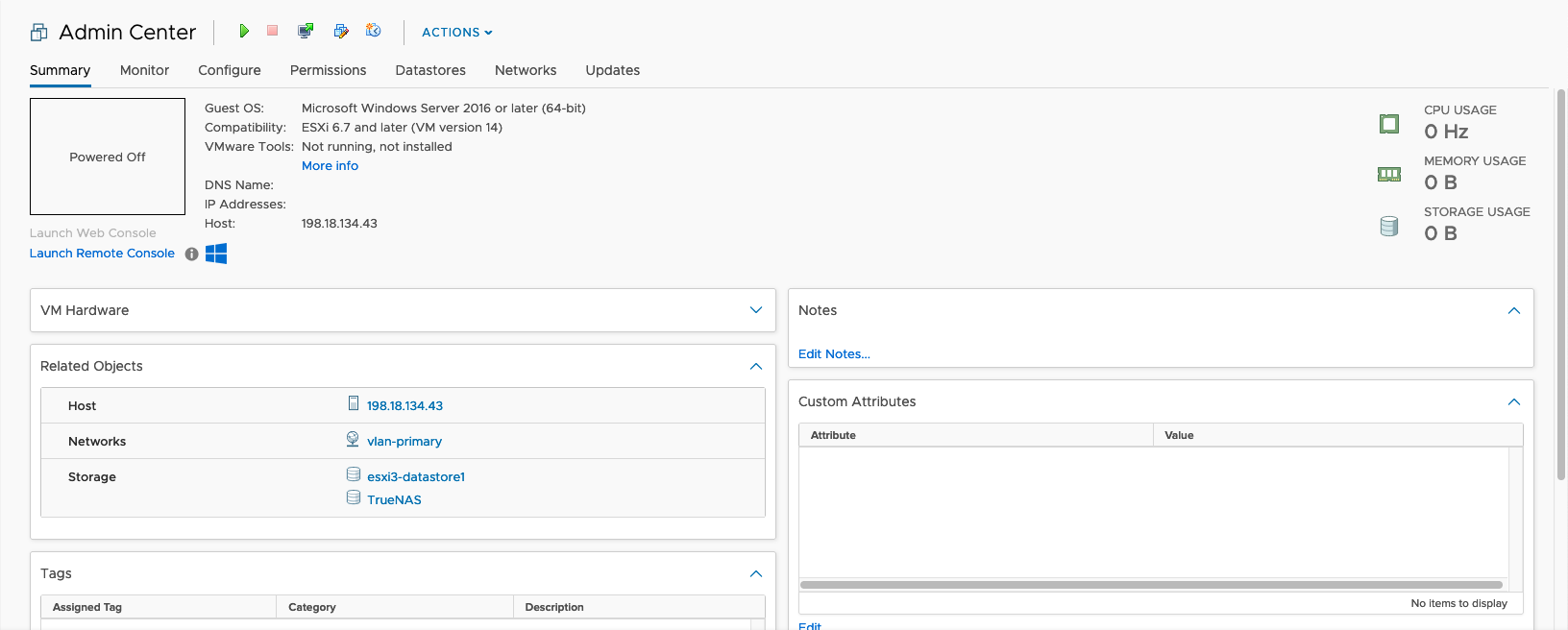Click Custom Attributes horizontal scrollbar
The image size is (1568, 630).
1150,585
